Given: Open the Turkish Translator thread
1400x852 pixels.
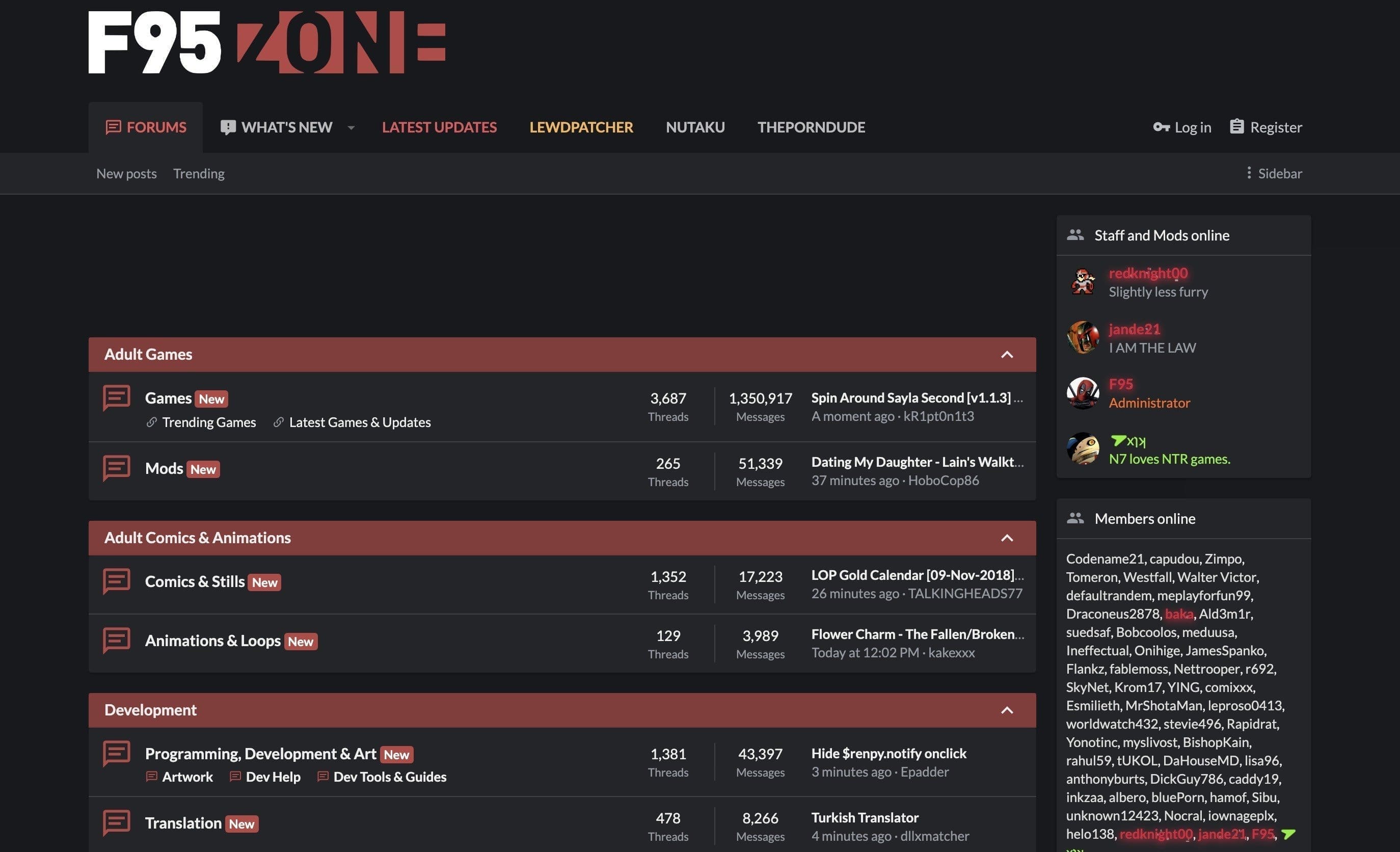Looking at the screenshot, I should click(865, 818).
